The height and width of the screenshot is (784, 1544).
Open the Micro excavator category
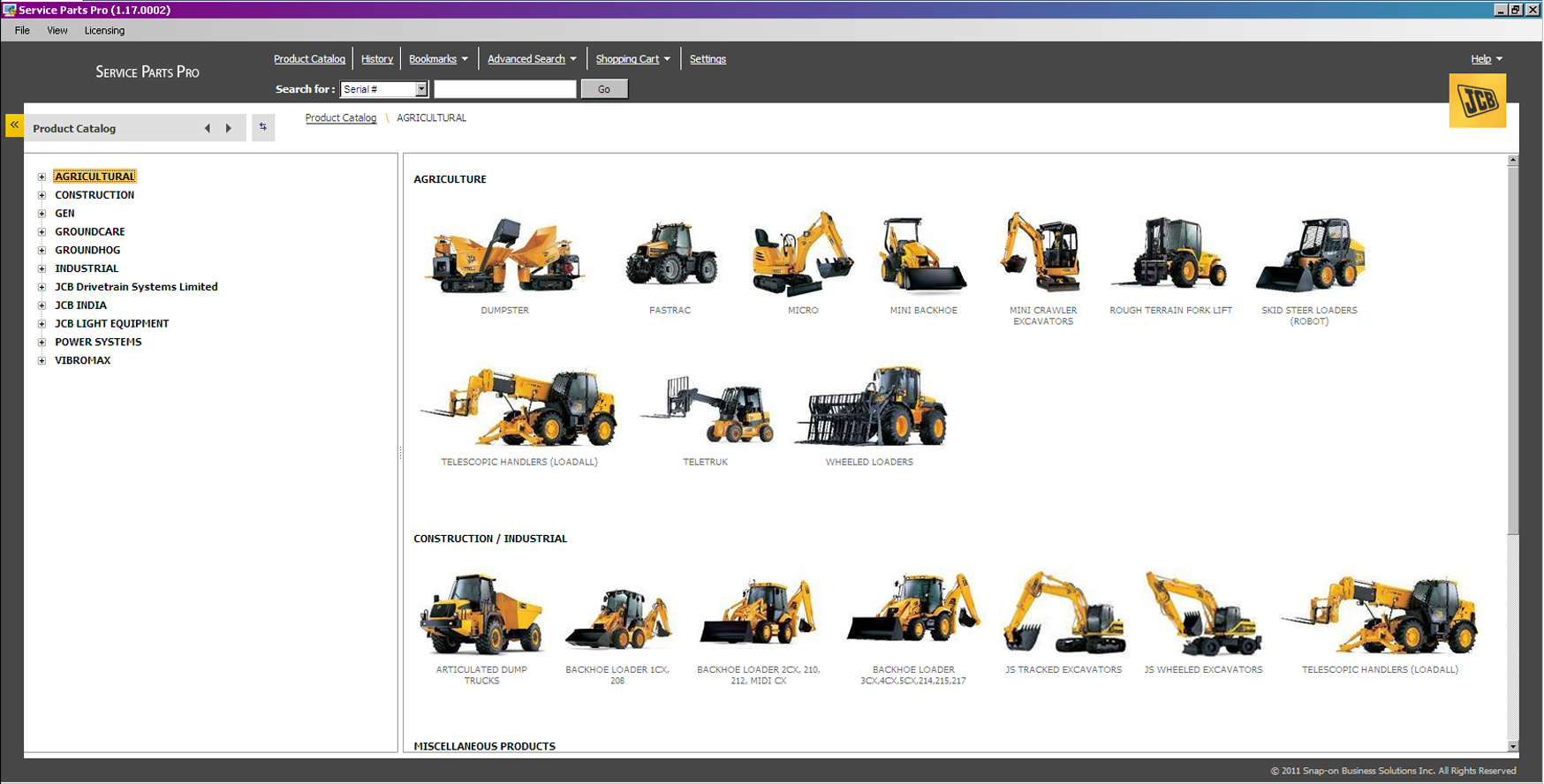coord(802,254)
